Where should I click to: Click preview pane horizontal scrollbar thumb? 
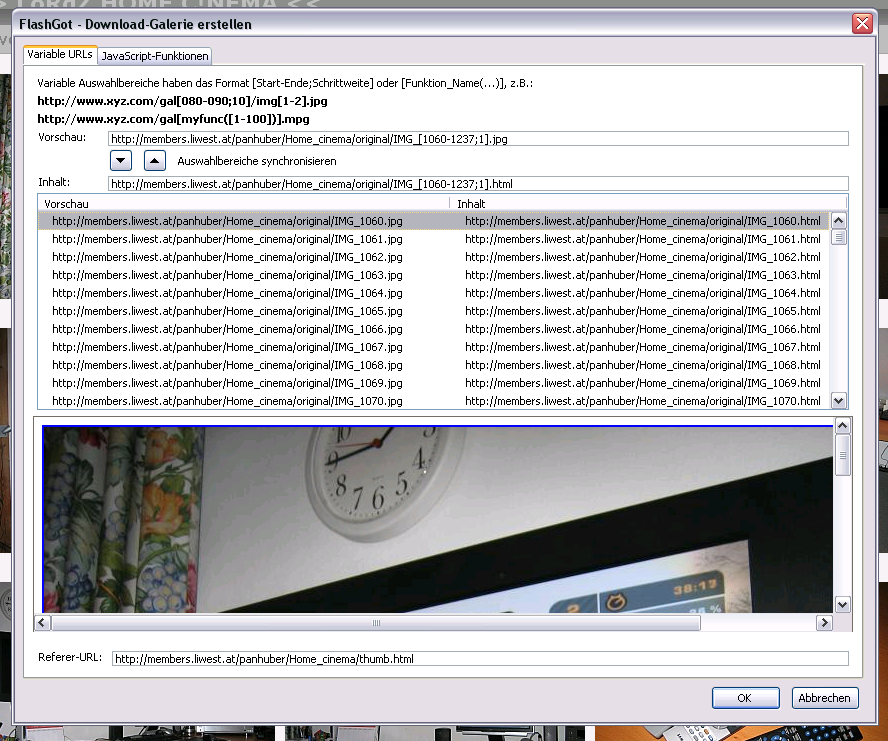click(376, 623)
